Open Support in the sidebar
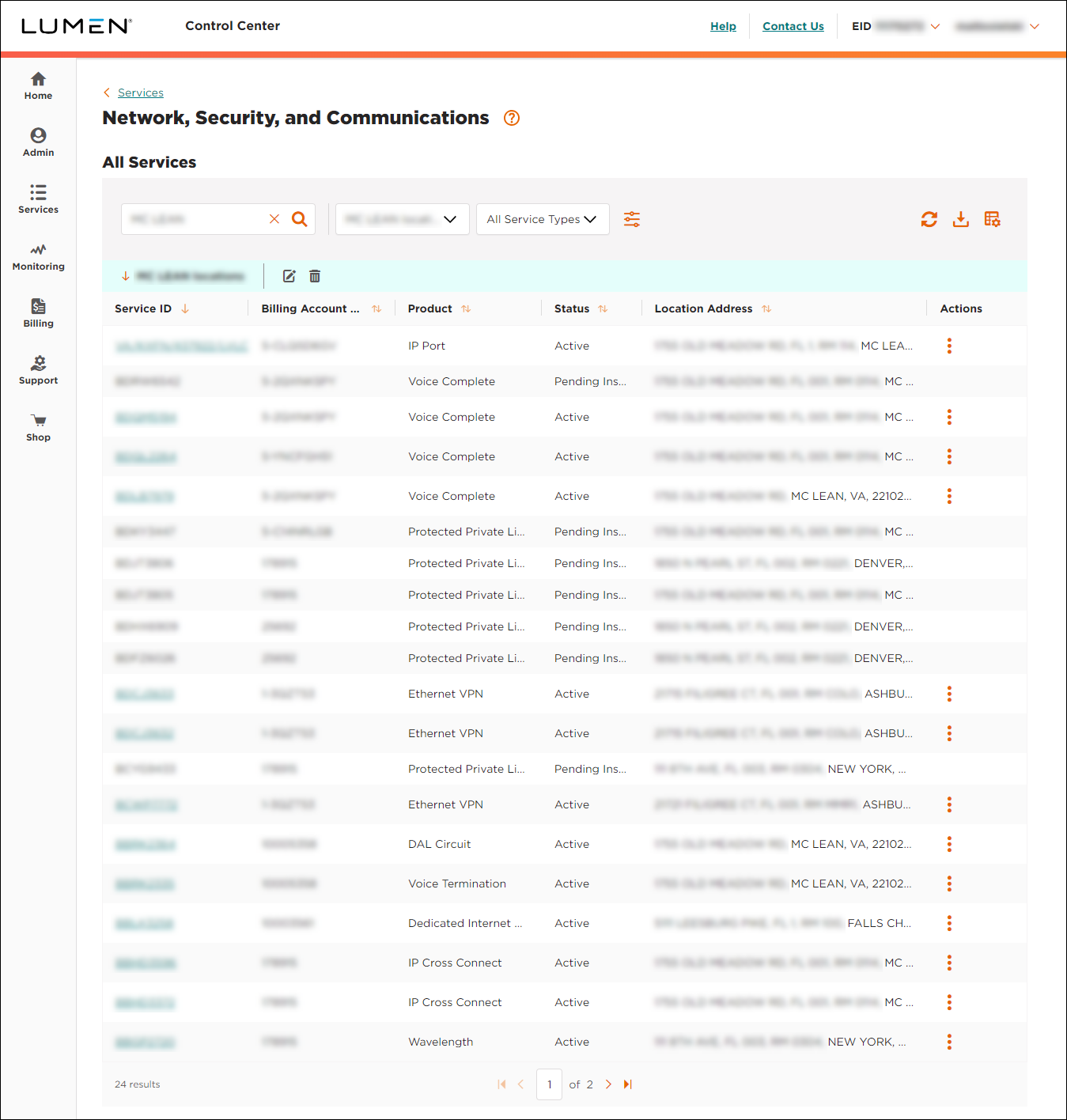The image size is (1067, 1120). click(x=38, y=371)
